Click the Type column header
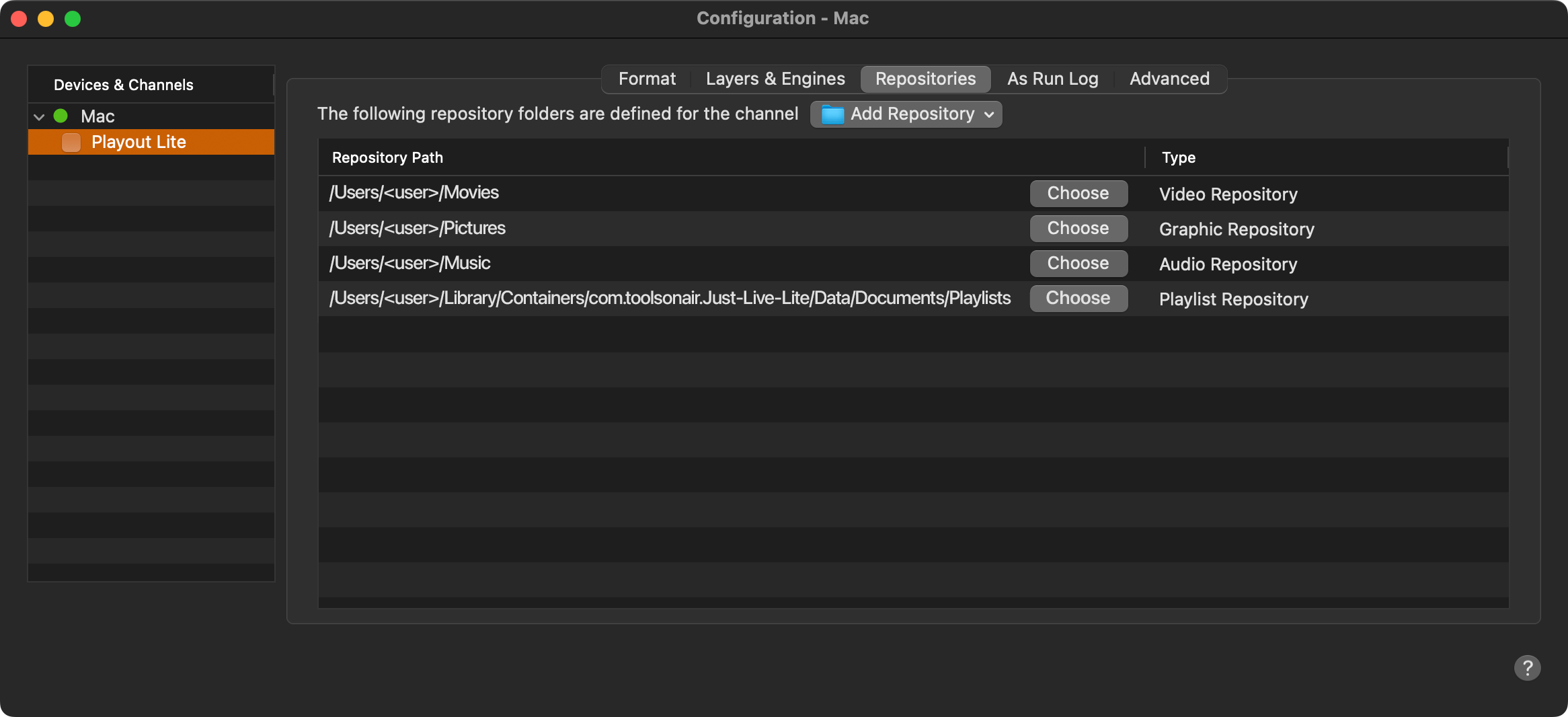 coord(1326,157)
